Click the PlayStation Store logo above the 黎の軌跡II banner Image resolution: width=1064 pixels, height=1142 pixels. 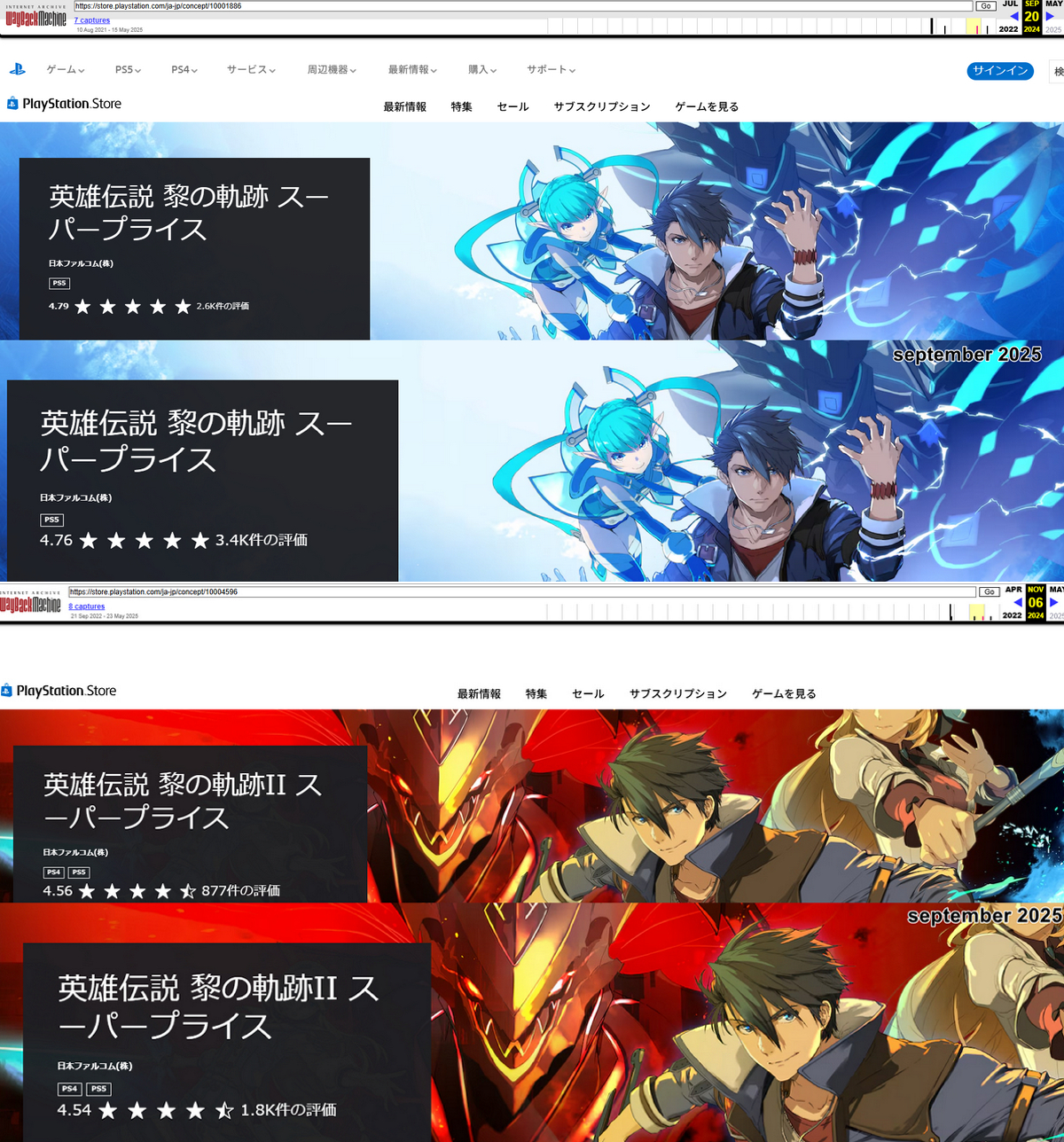(x=59, y=691)
